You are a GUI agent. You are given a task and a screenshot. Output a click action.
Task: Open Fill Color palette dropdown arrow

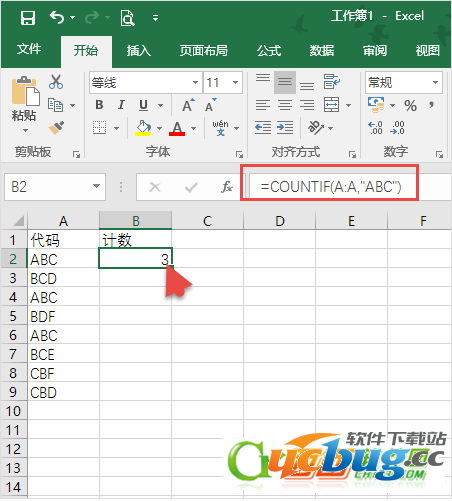pyautogui.click(x=159, y=128)
